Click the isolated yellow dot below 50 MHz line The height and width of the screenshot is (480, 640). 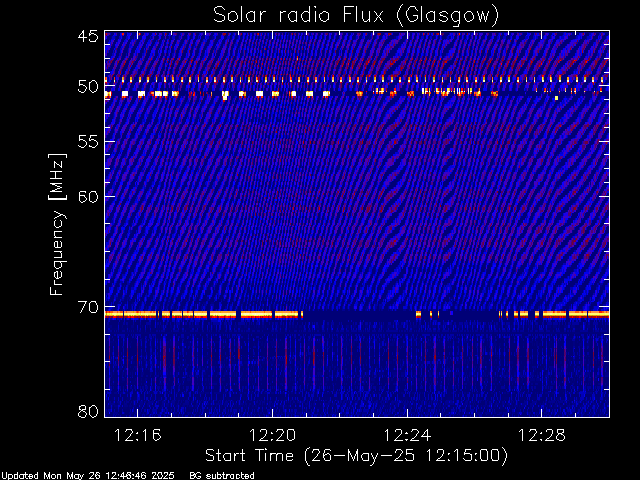coord(556,98)
